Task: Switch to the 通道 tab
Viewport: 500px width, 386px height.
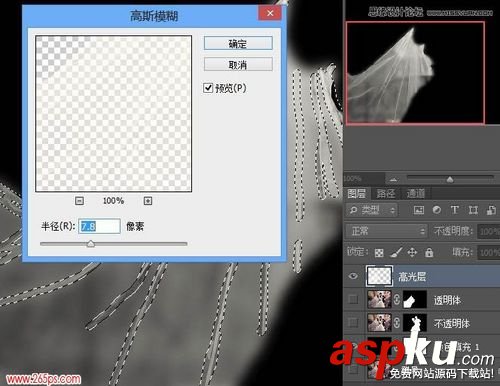Action: click(x=416, y=193)
